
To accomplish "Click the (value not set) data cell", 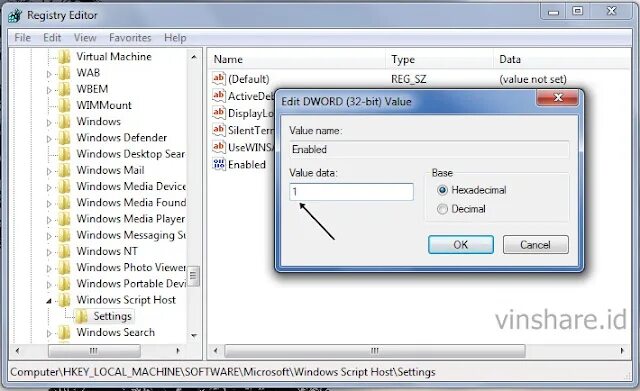I will [x=533, y=79].
